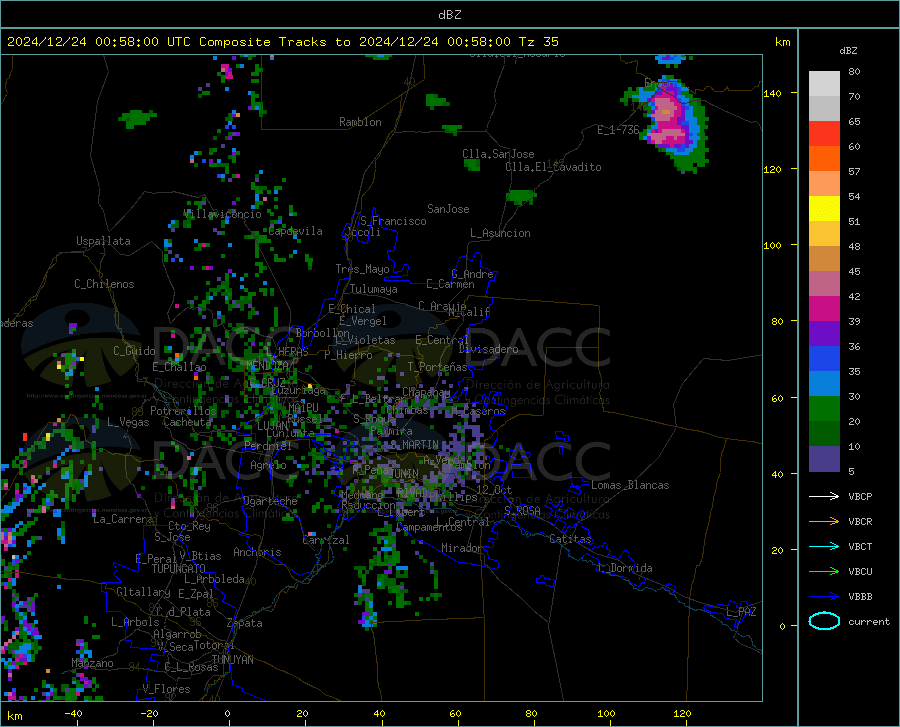Click the white VBCP arrow in the legend

[x=824, y=496]
